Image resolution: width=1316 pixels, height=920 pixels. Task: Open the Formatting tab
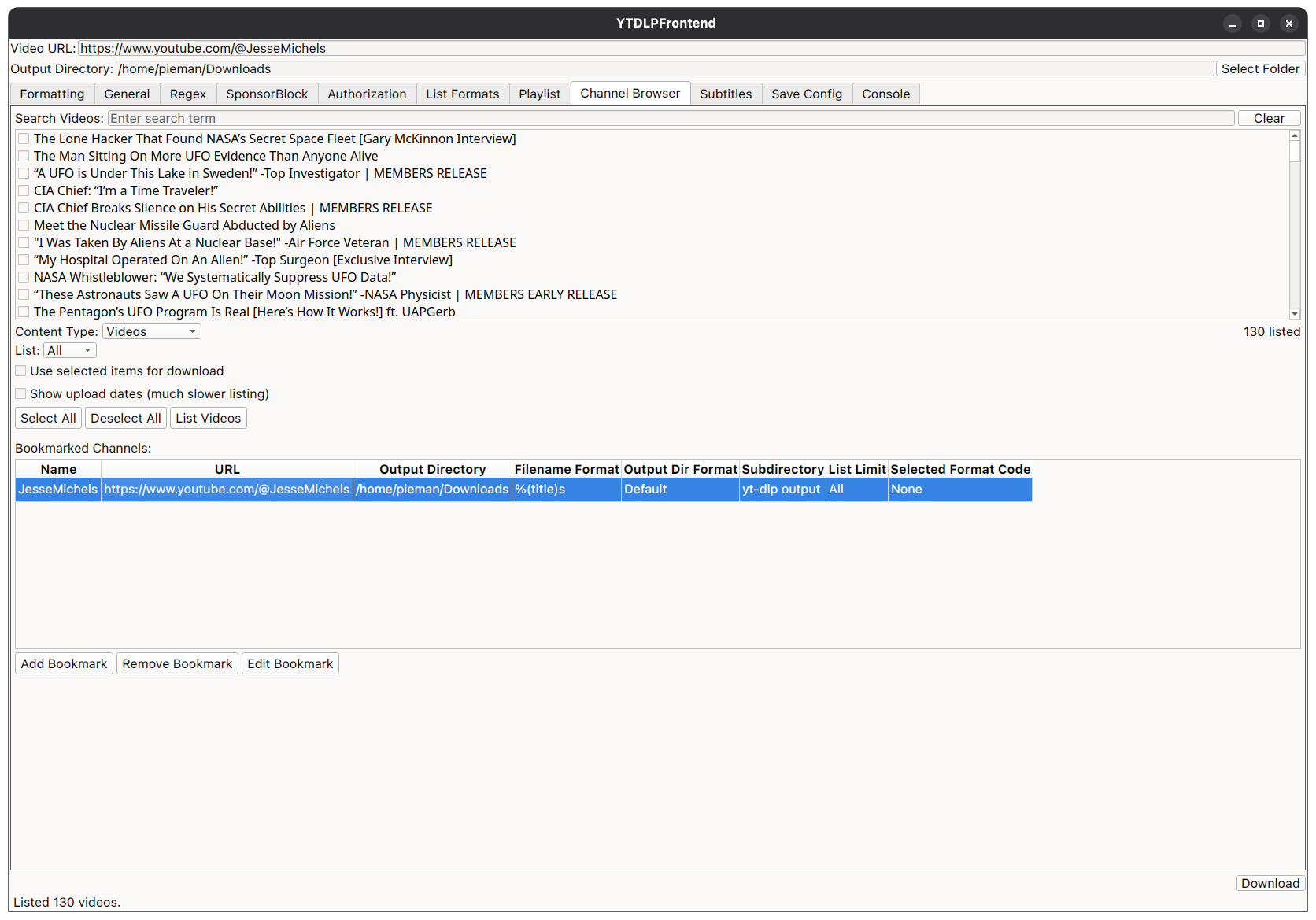(x=52, y=94)
